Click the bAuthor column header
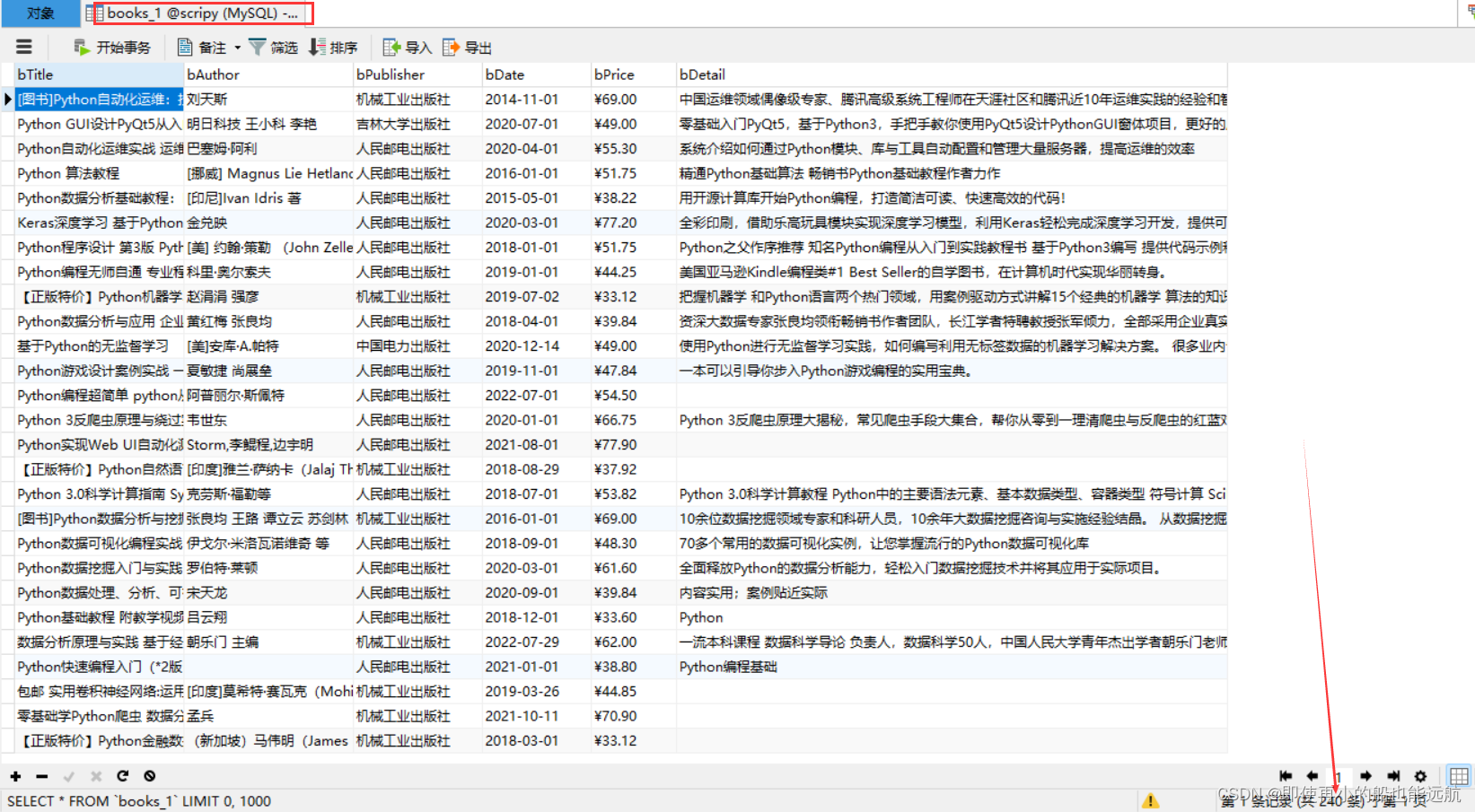This screenshot has height=812, width=1475. point(268,74)
